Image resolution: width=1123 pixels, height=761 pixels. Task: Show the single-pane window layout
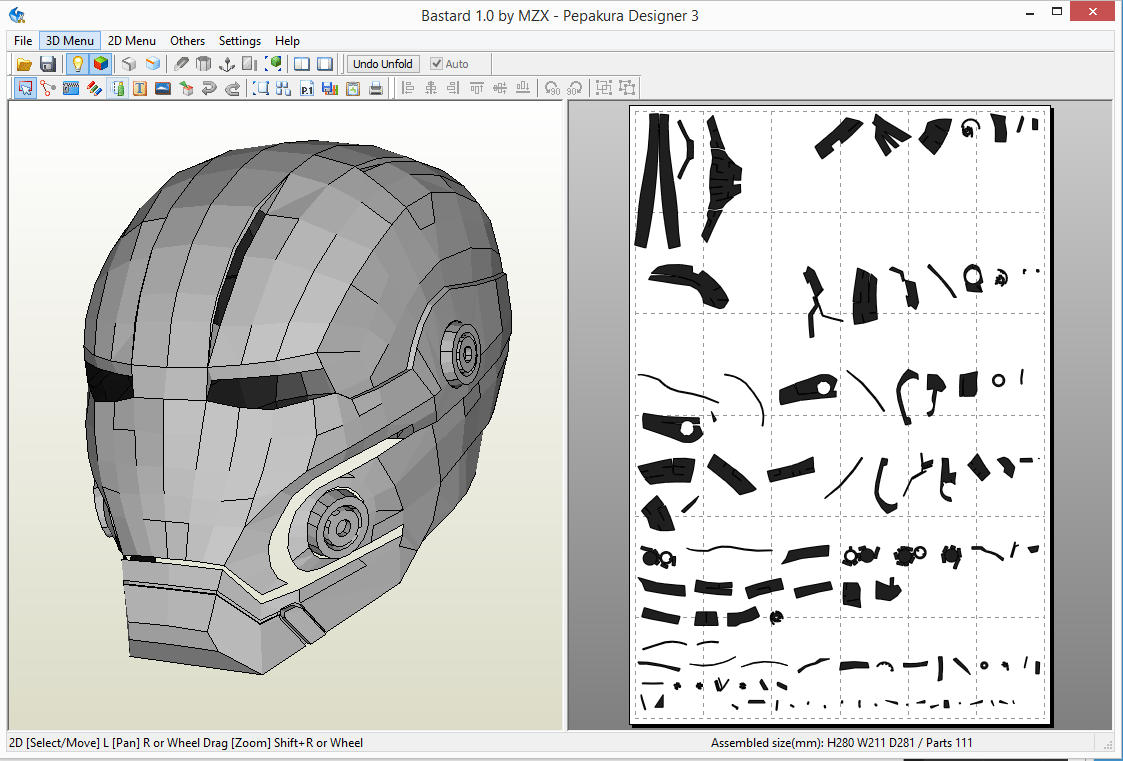pyautogui.click(x=325, y=64)
